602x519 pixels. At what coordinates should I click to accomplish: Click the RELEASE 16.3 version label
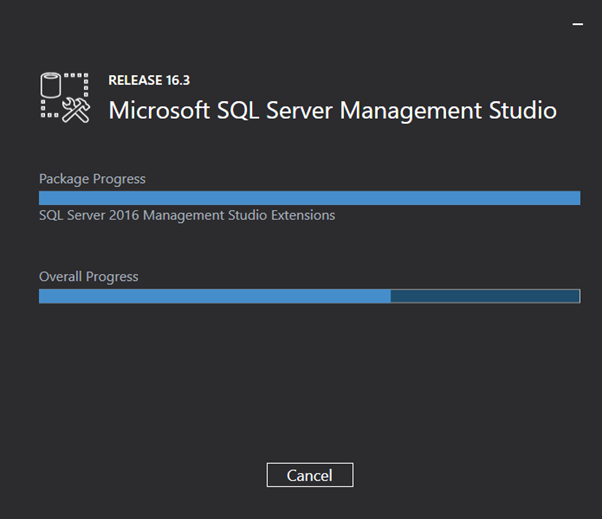click(149, 80)
